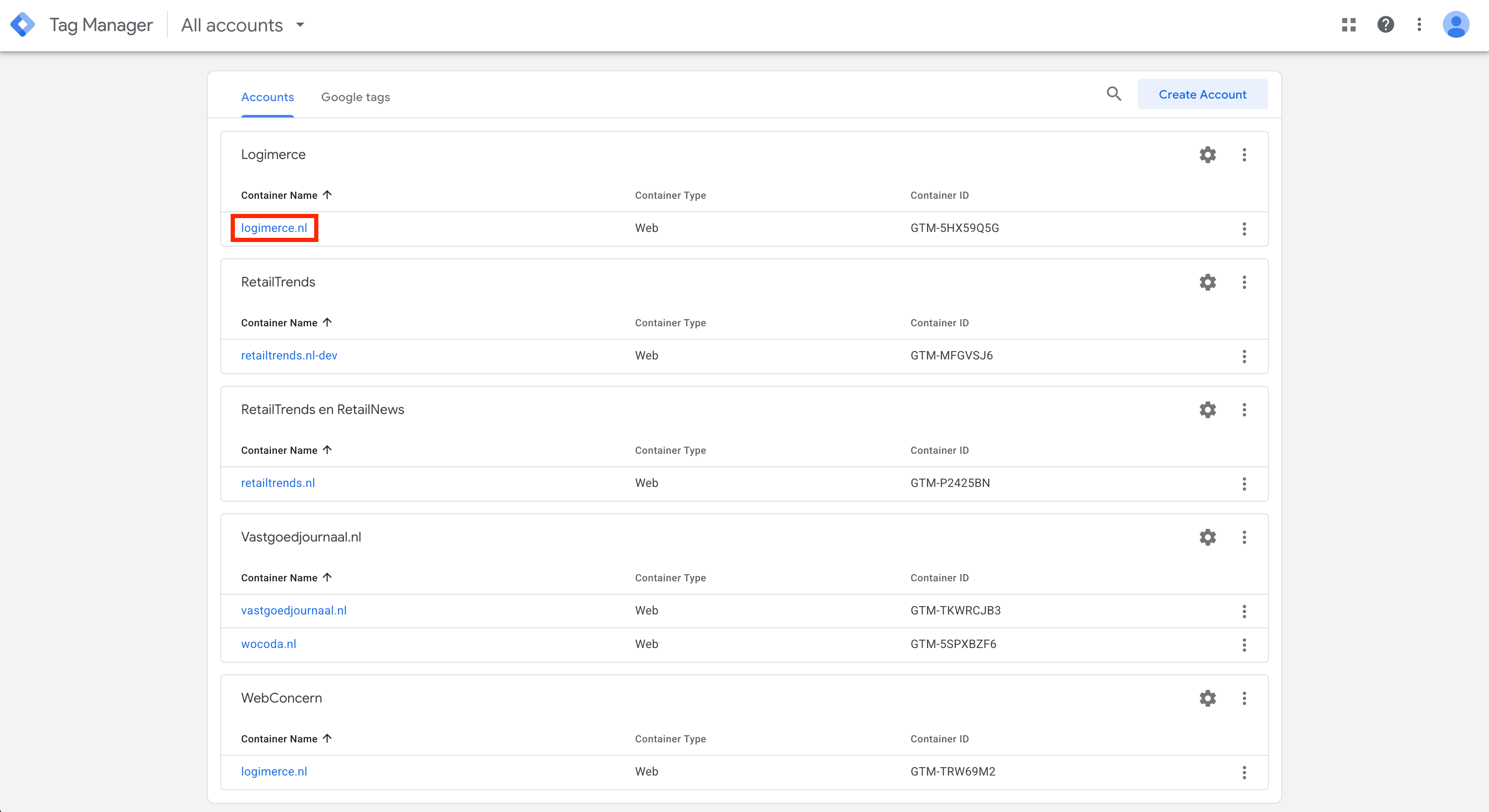Viewport: 1489px width, 812px height.
Task: Click the Create Account button
Action: [1202, 94]
